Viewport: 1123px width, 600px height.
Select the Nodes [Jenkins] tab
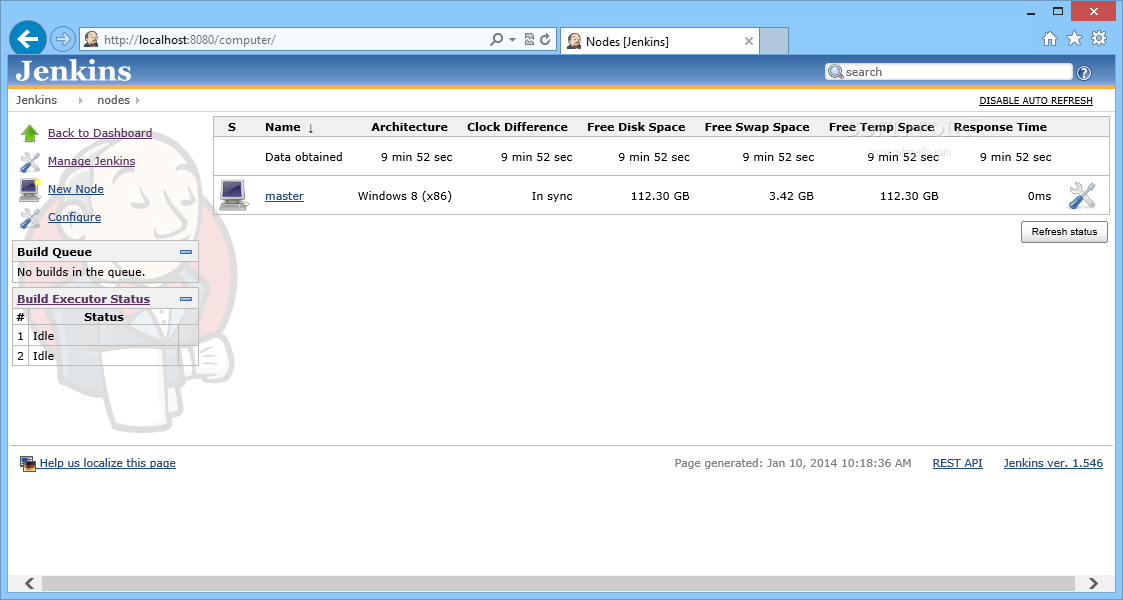pyautogui.click(x=660, y=41)
